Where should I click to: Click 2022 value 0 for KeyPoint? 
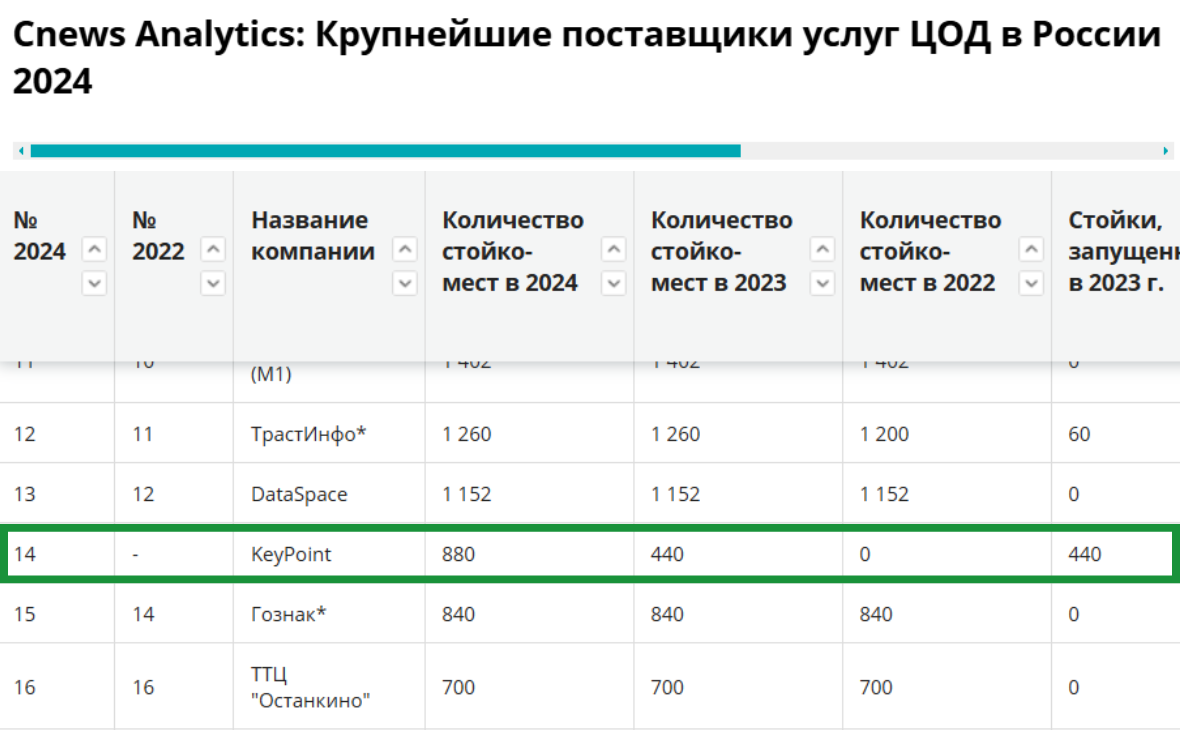(x=865, y=555)
